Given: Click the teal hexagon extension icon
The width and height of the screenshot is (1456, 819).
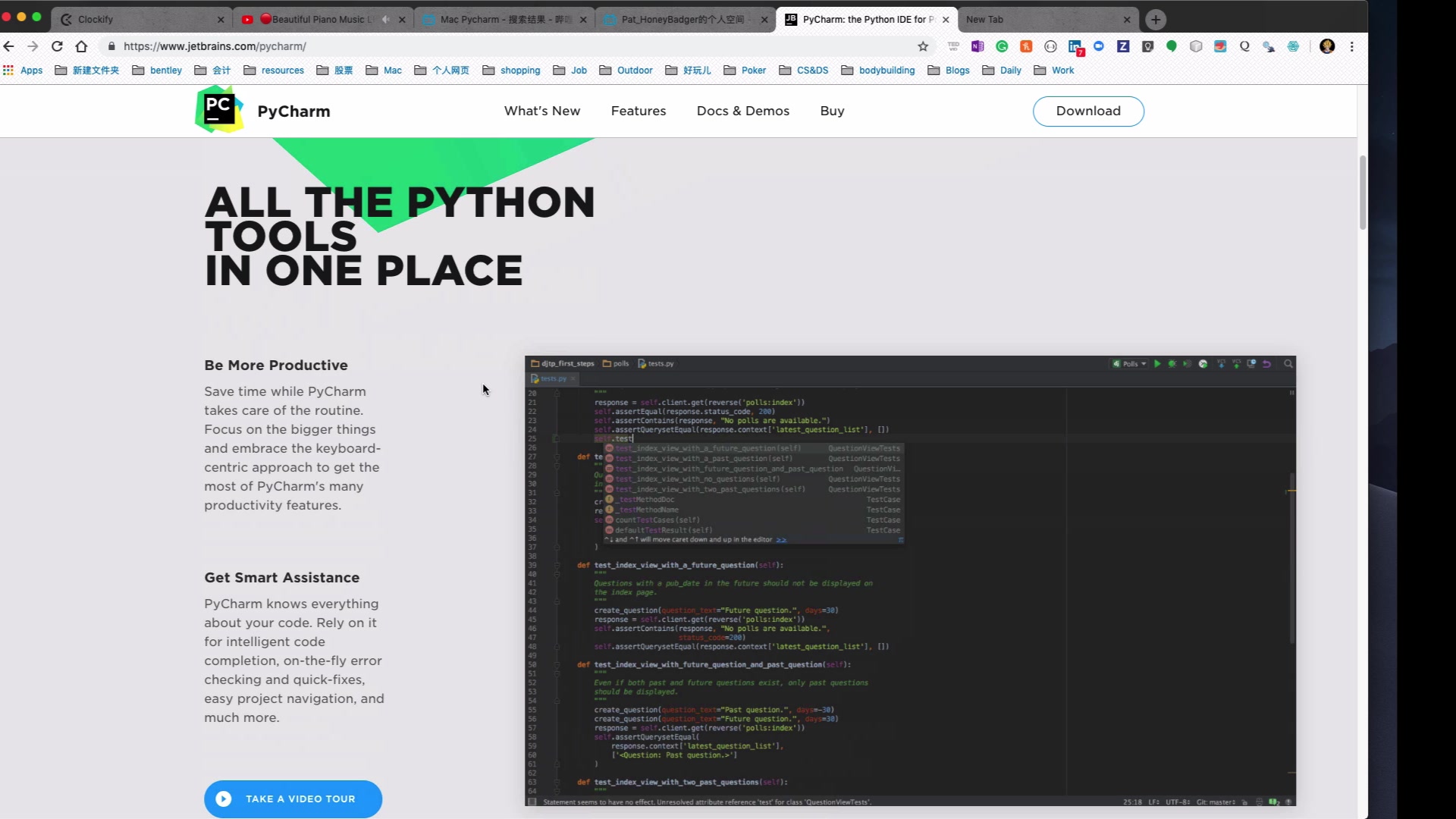Looking at the screenshot, I should 1293,46.
